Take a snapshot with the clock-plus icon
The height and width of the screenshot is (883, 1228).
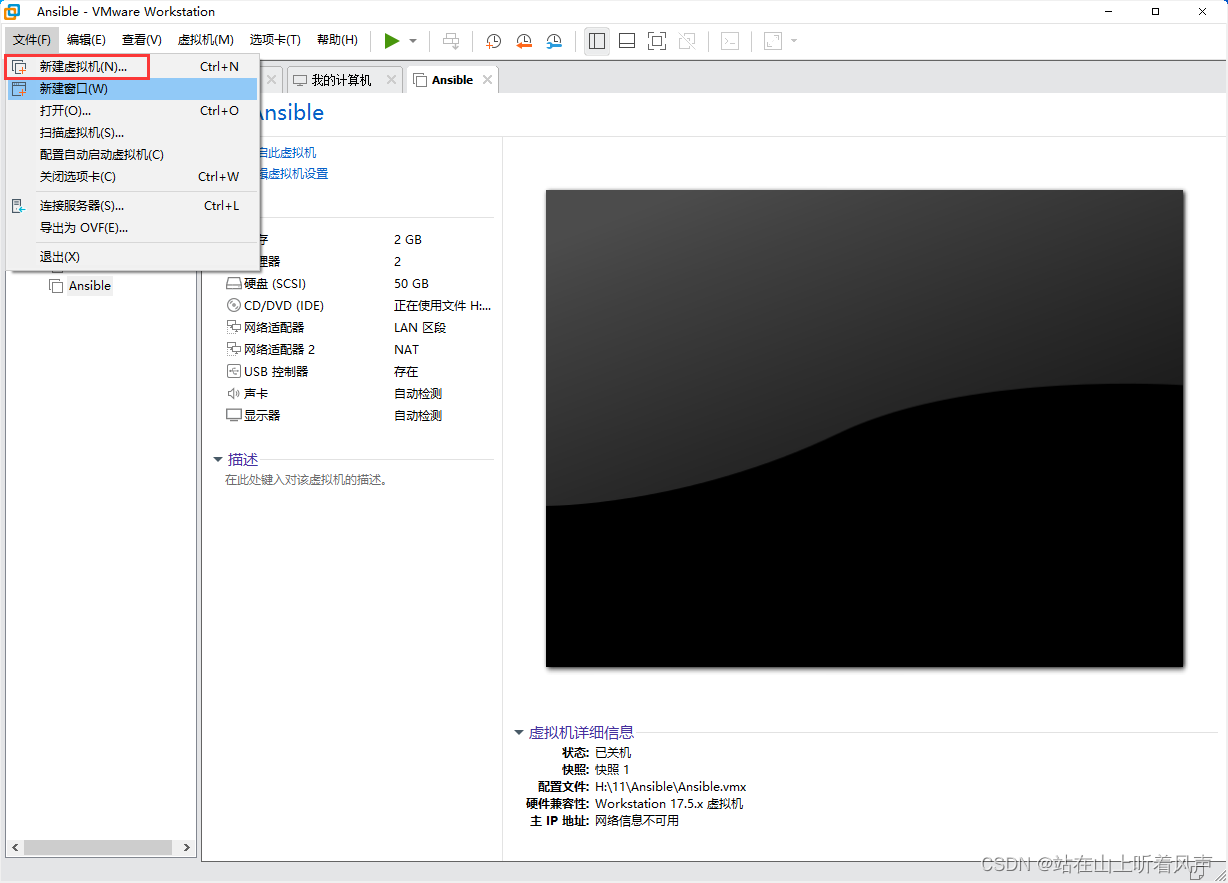[x=494, y=41]
